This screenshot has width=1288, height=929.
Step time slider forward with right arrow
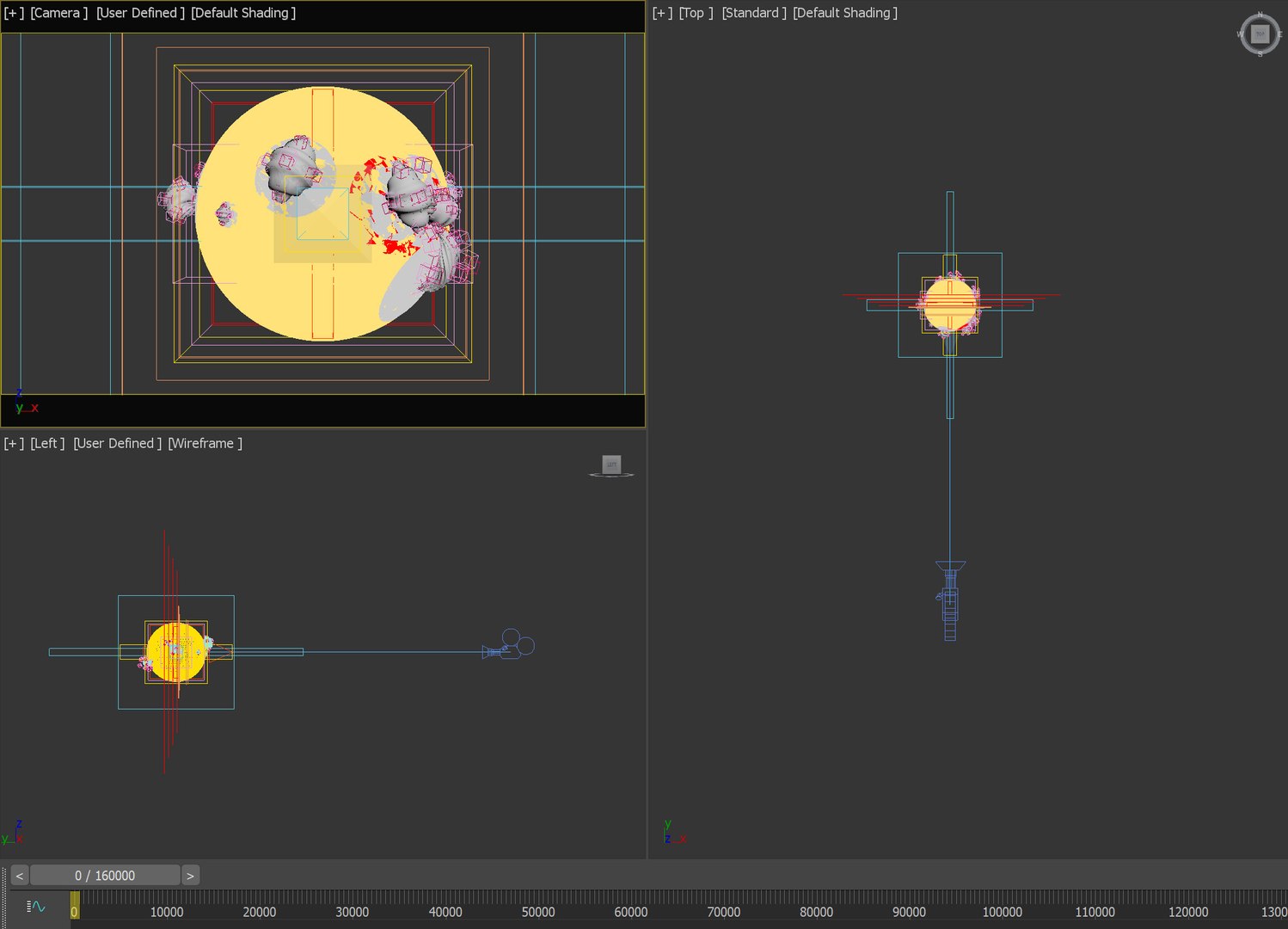190,876
